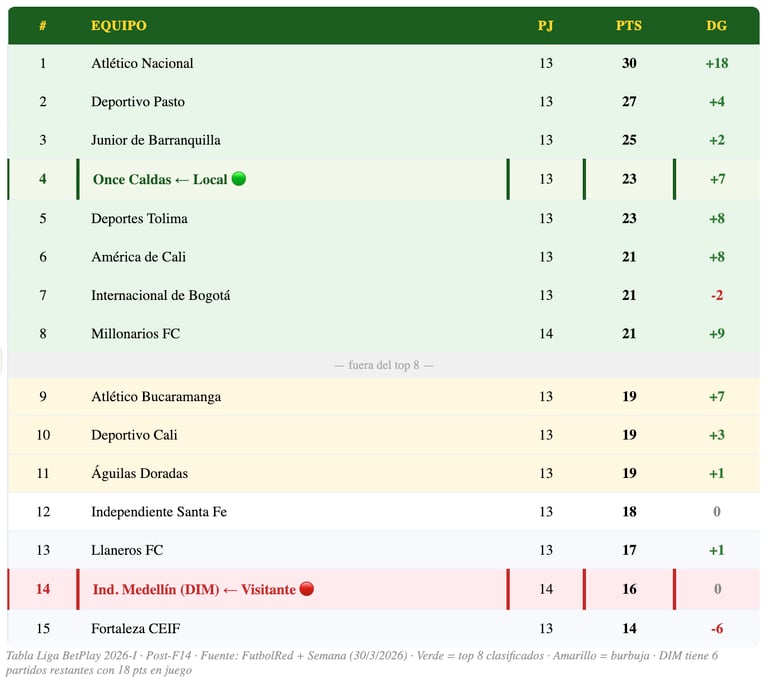Click Internacional de Bogotá -2 goal difference
The height and width of the screenshot is (680, 768).
click(x=717, y=295)
